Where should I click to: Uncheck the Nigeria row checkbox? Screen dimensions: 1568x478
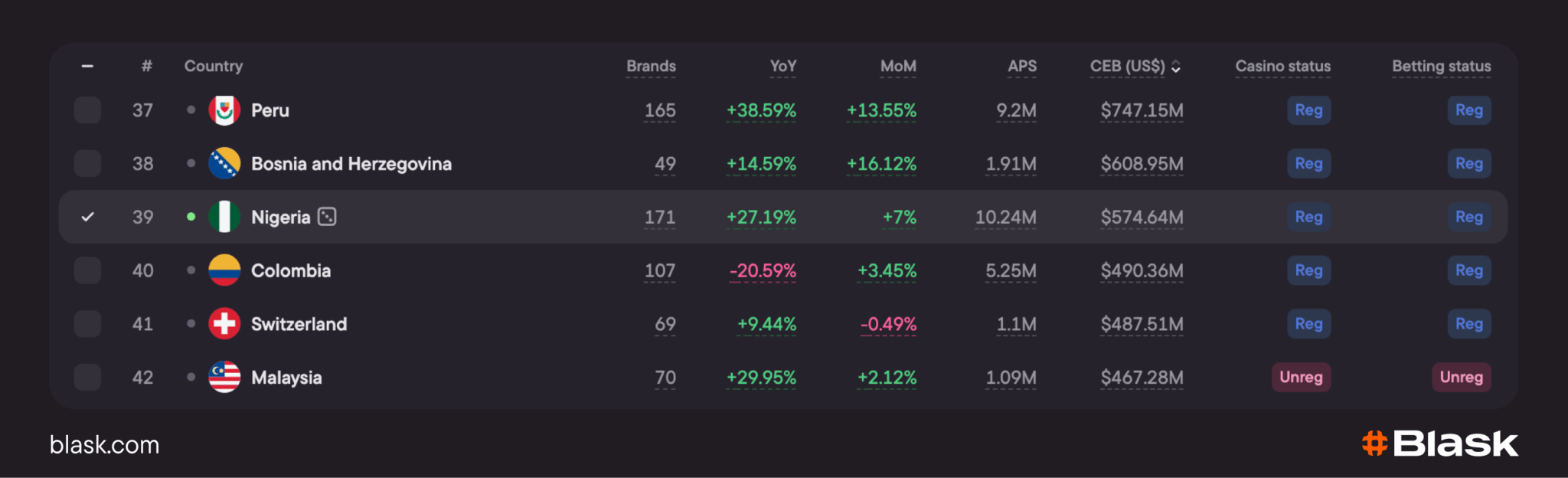[x=88, y=217]
